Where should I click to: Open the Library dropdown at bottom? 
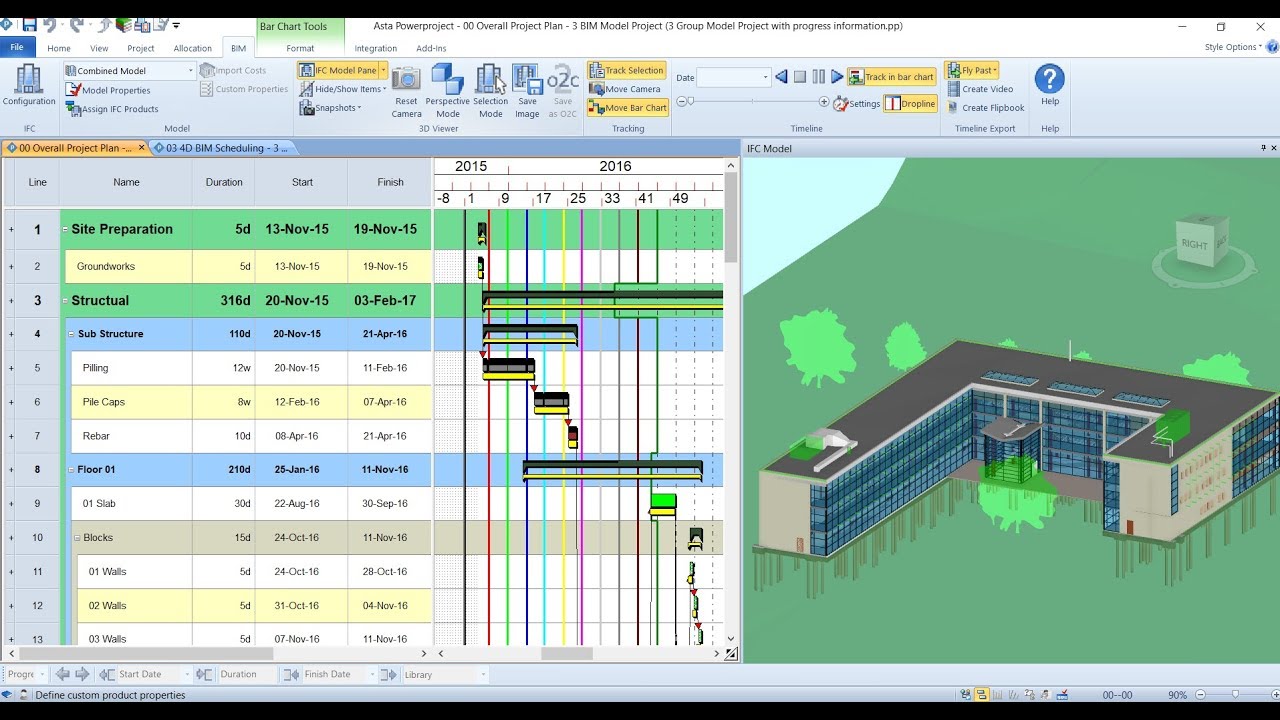pyautogui.click(x=483, y=674)
